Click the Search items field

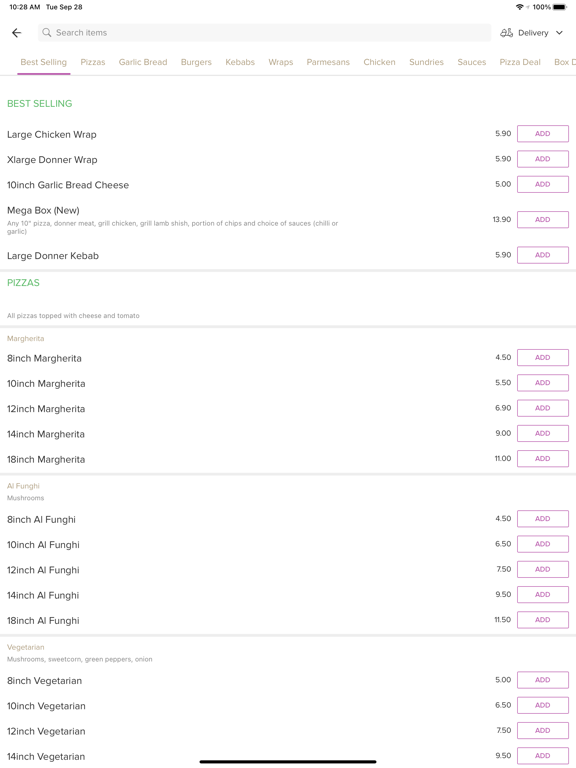[264, 33]
